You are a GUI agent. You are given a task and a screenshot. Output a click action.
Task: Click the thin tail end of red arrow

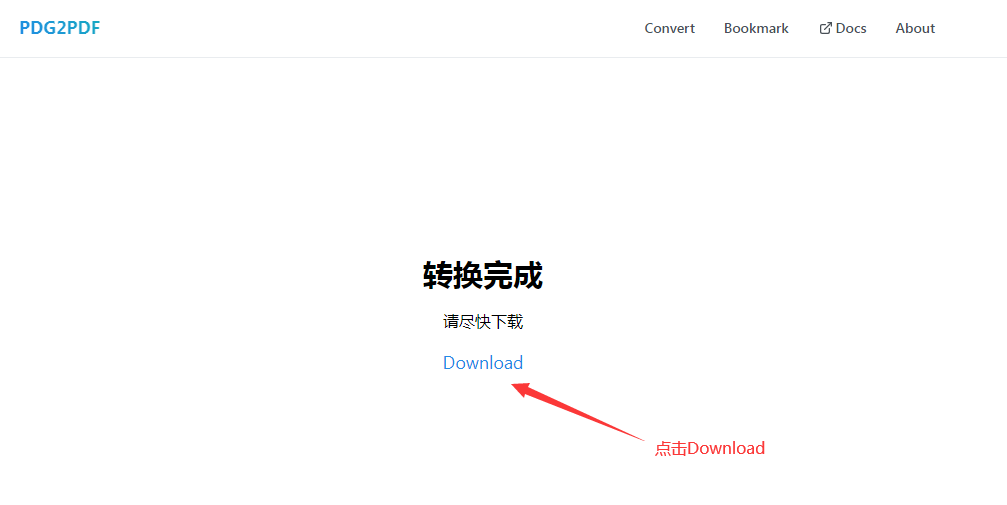coord(641,439)
